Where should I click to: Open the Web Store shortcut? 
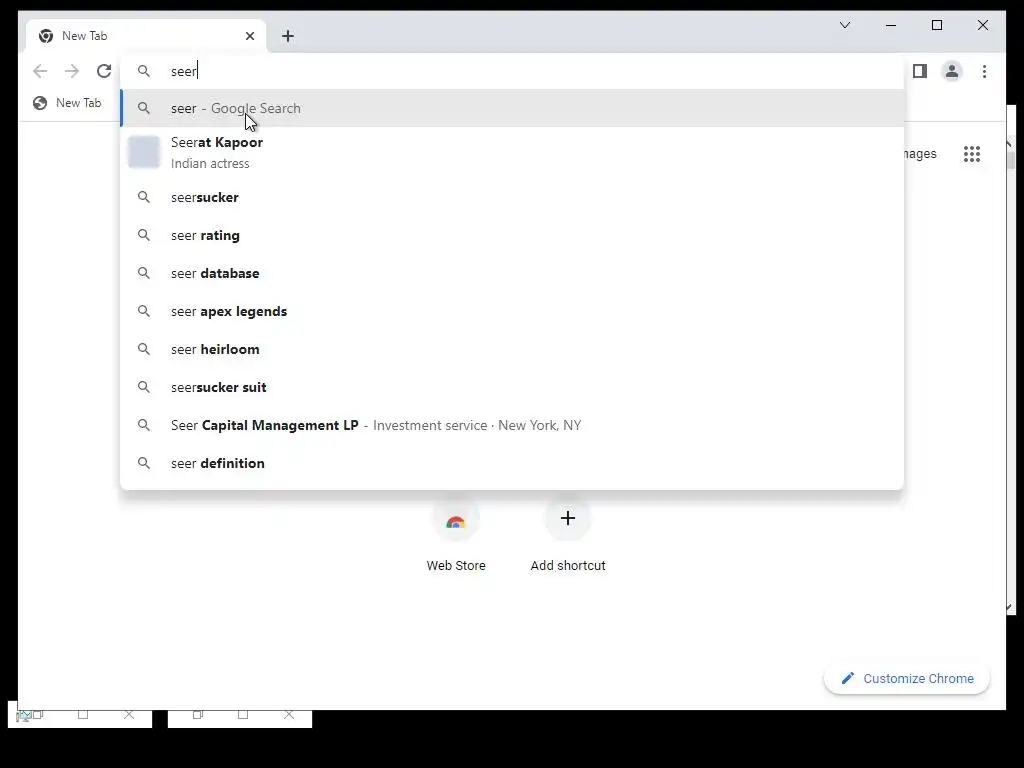(x=456, y=532)
